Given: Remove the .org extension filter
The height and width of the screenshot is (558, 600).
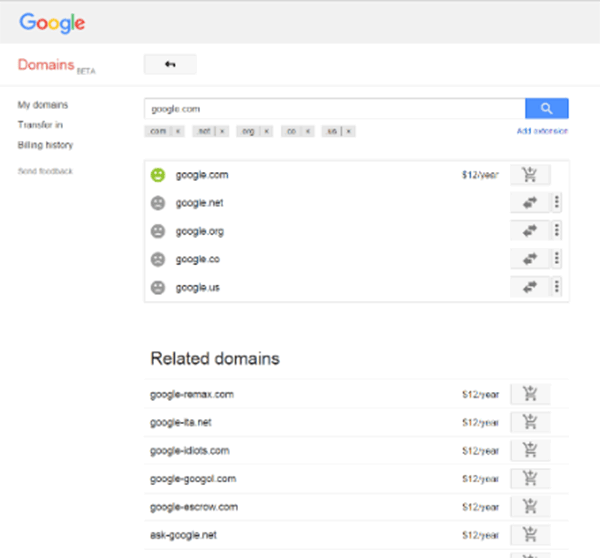Looking at the screenshot, I should point(267,131).
